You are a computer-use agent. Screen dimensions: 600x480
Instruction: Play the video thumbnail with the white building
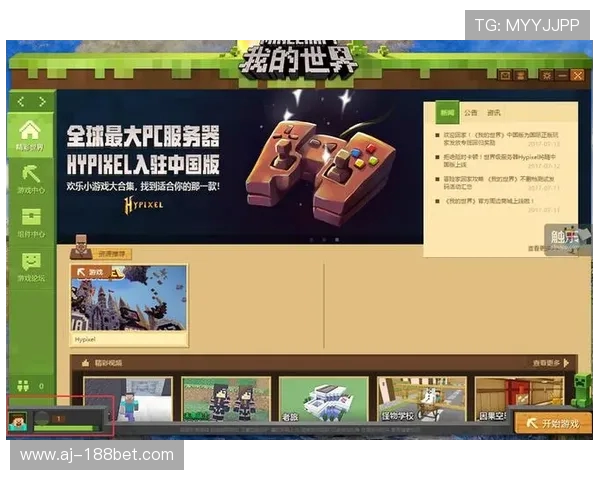click(x=324, y=399)
